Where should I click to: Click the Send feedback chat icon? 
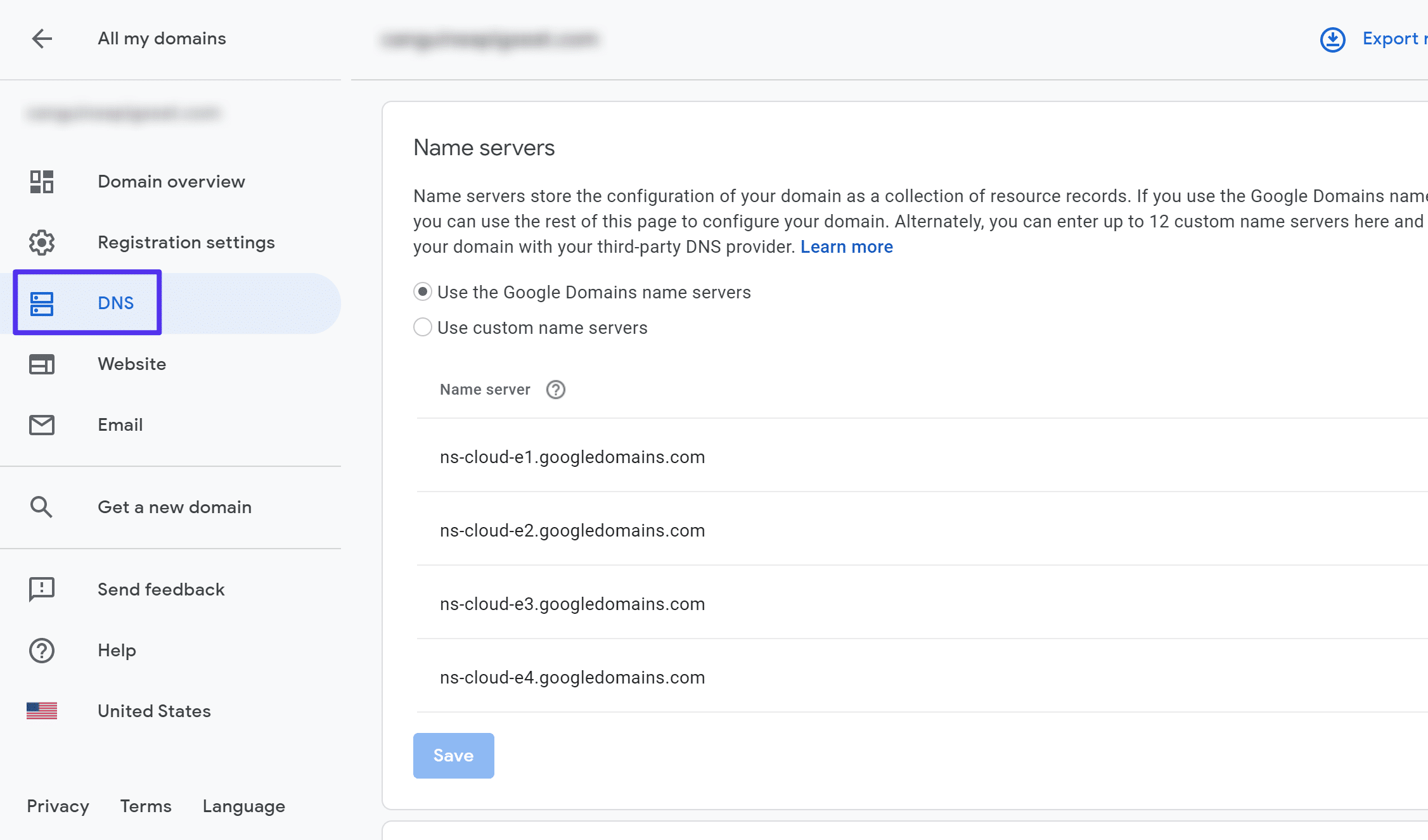coord(41,588)
